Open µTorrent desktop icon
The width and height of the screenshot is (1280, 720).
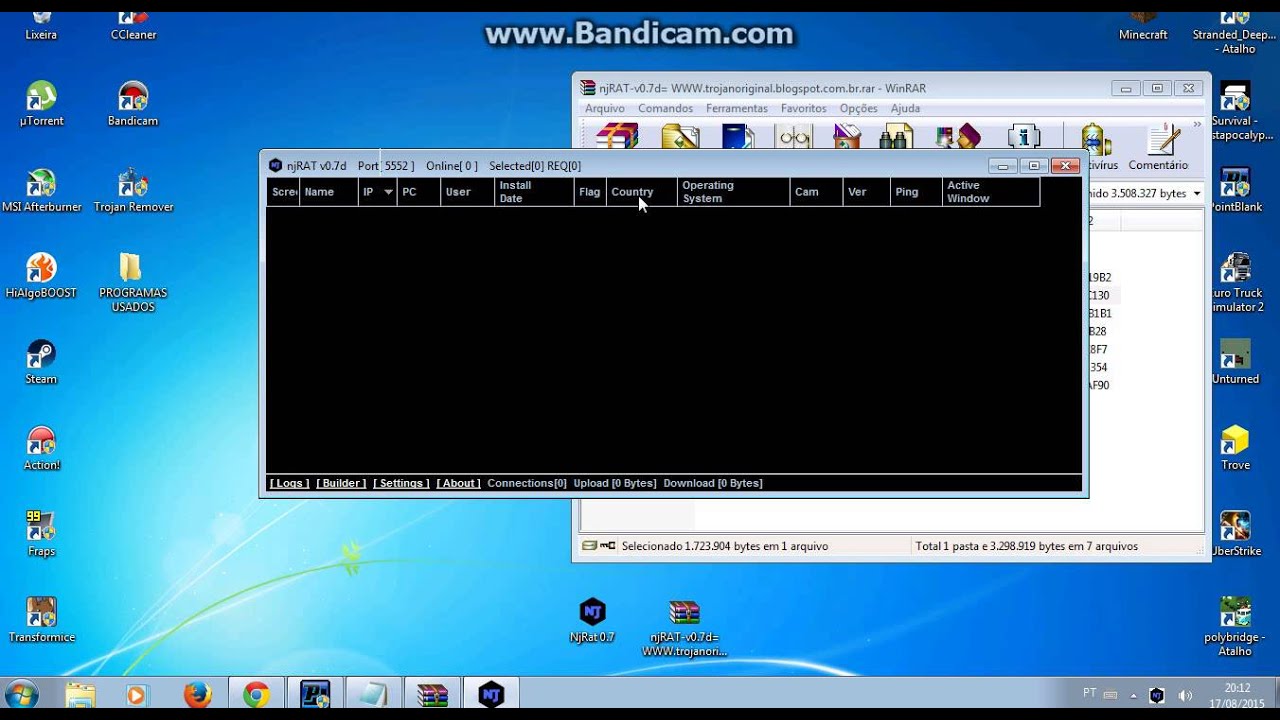coord(41,104)
